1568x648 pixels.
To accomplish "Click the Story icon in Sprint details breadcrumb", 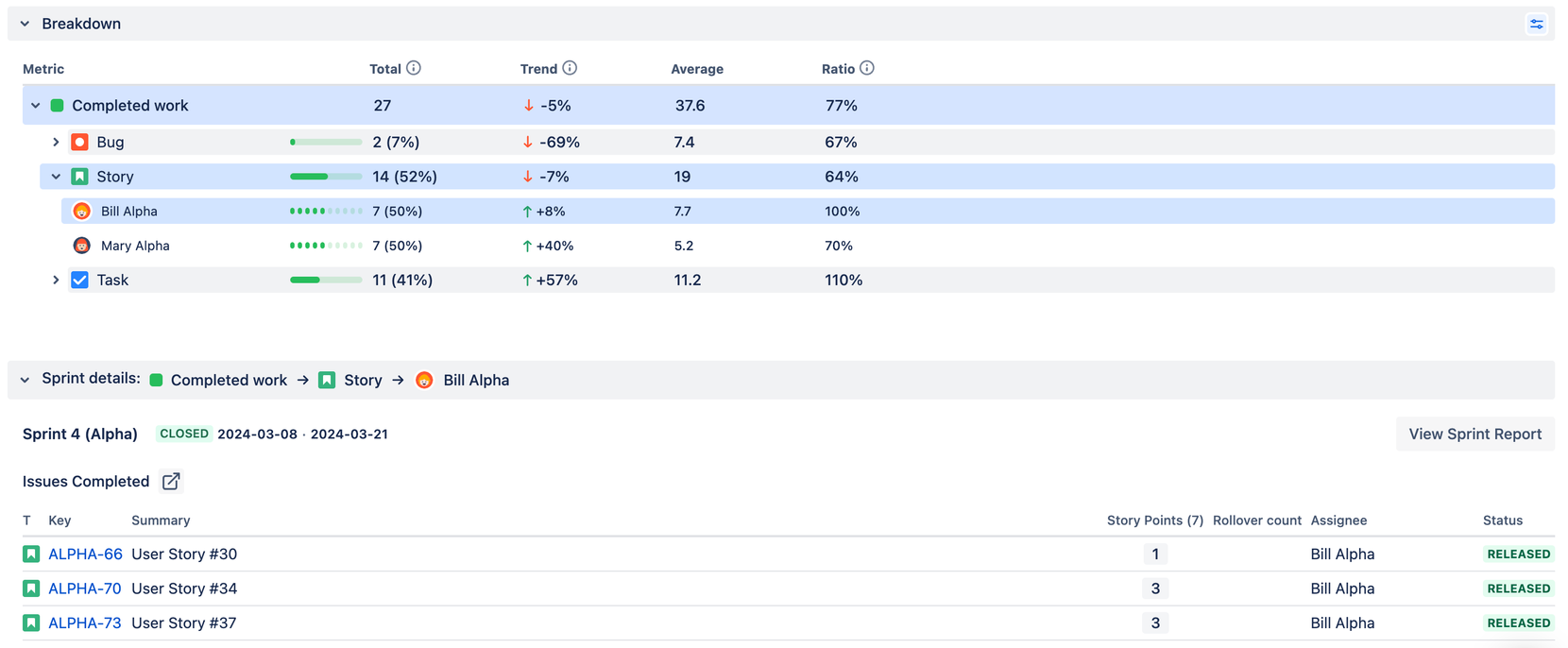I will pyautogui.click(x=327, y=380).
